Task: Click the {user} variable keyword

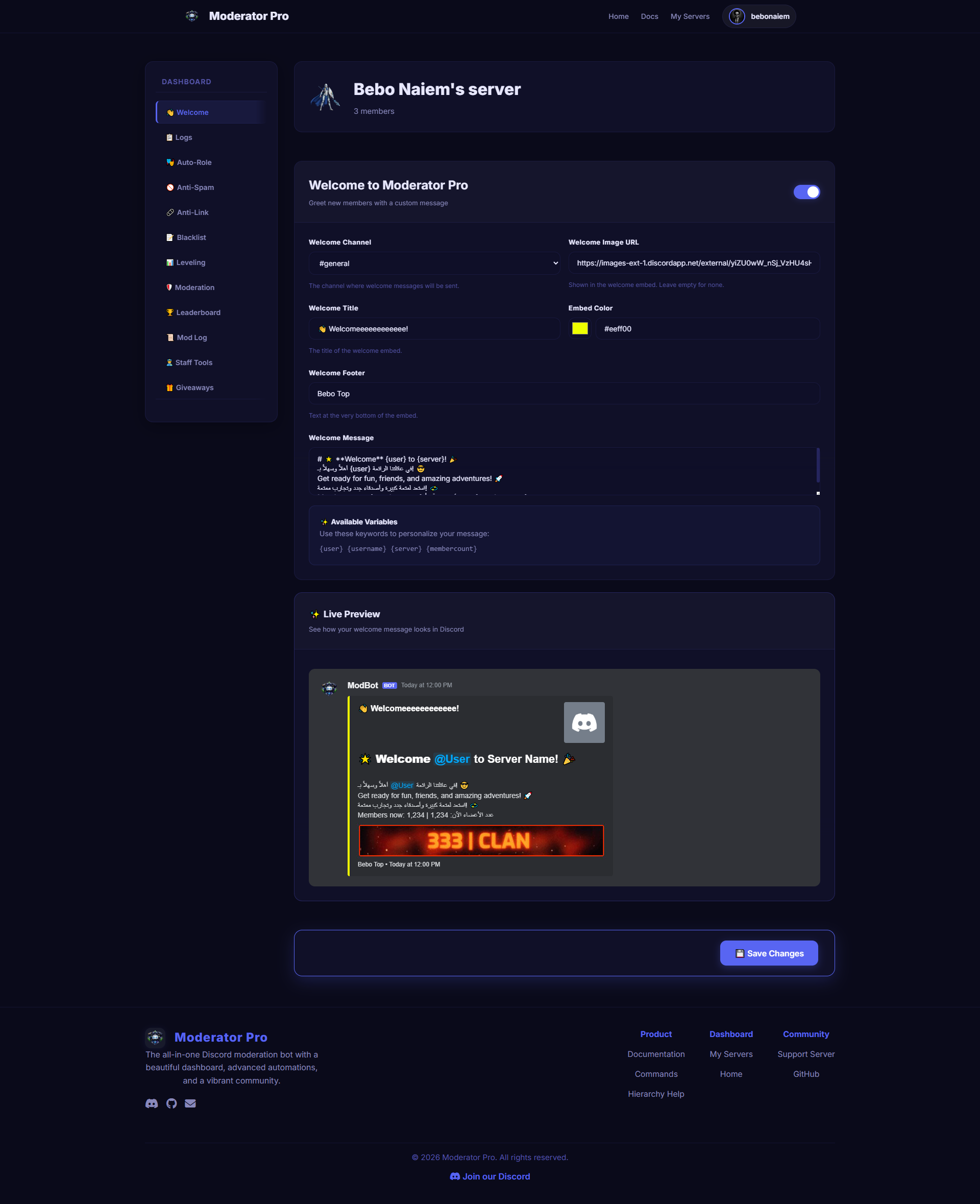Action: tap(331, 549)
